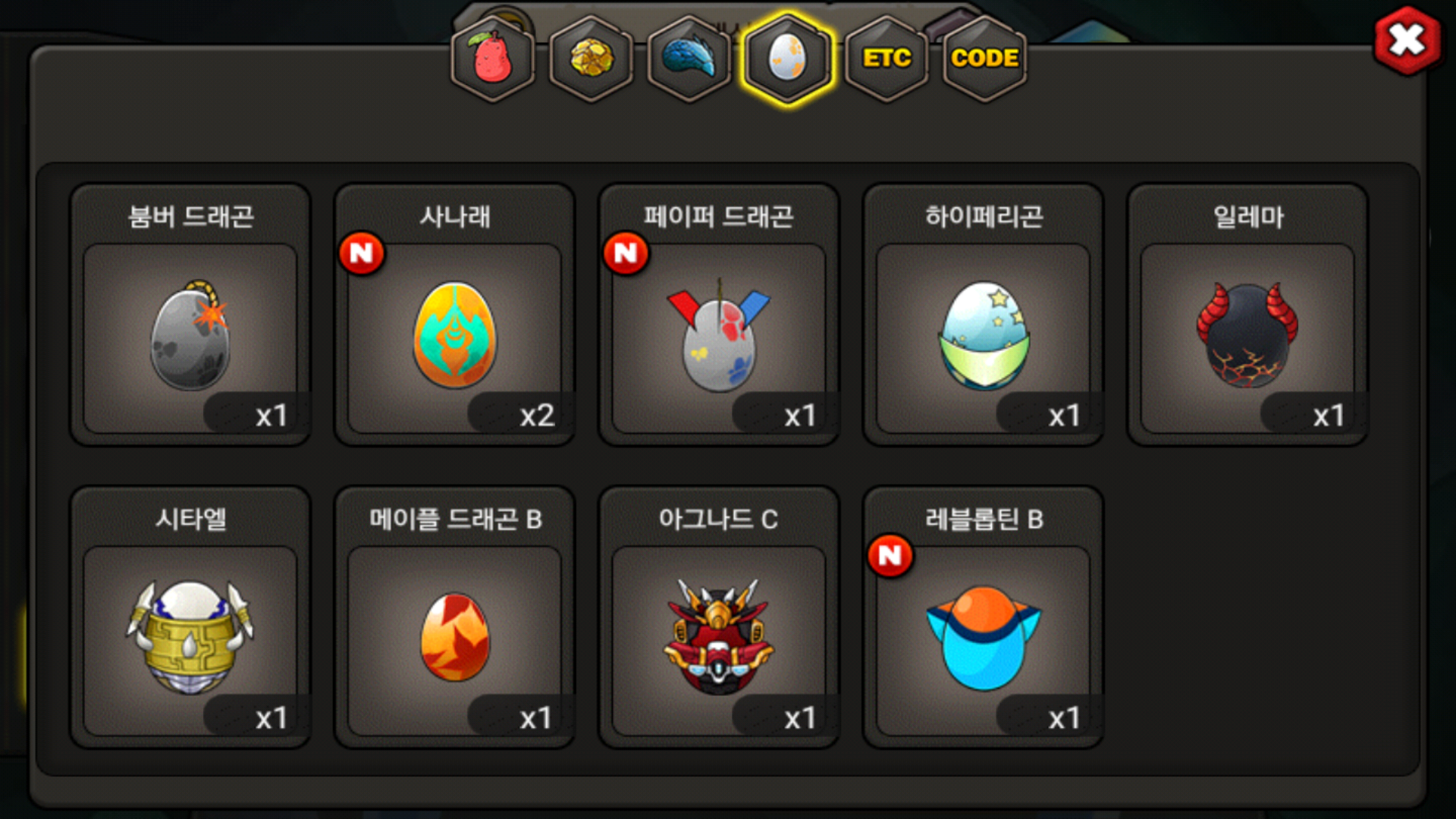Image resolution: width=1456 pixels, height=819 pixels.
Task: Select the 시타엘 golden armored egg
Action: (x=190, y=617)
